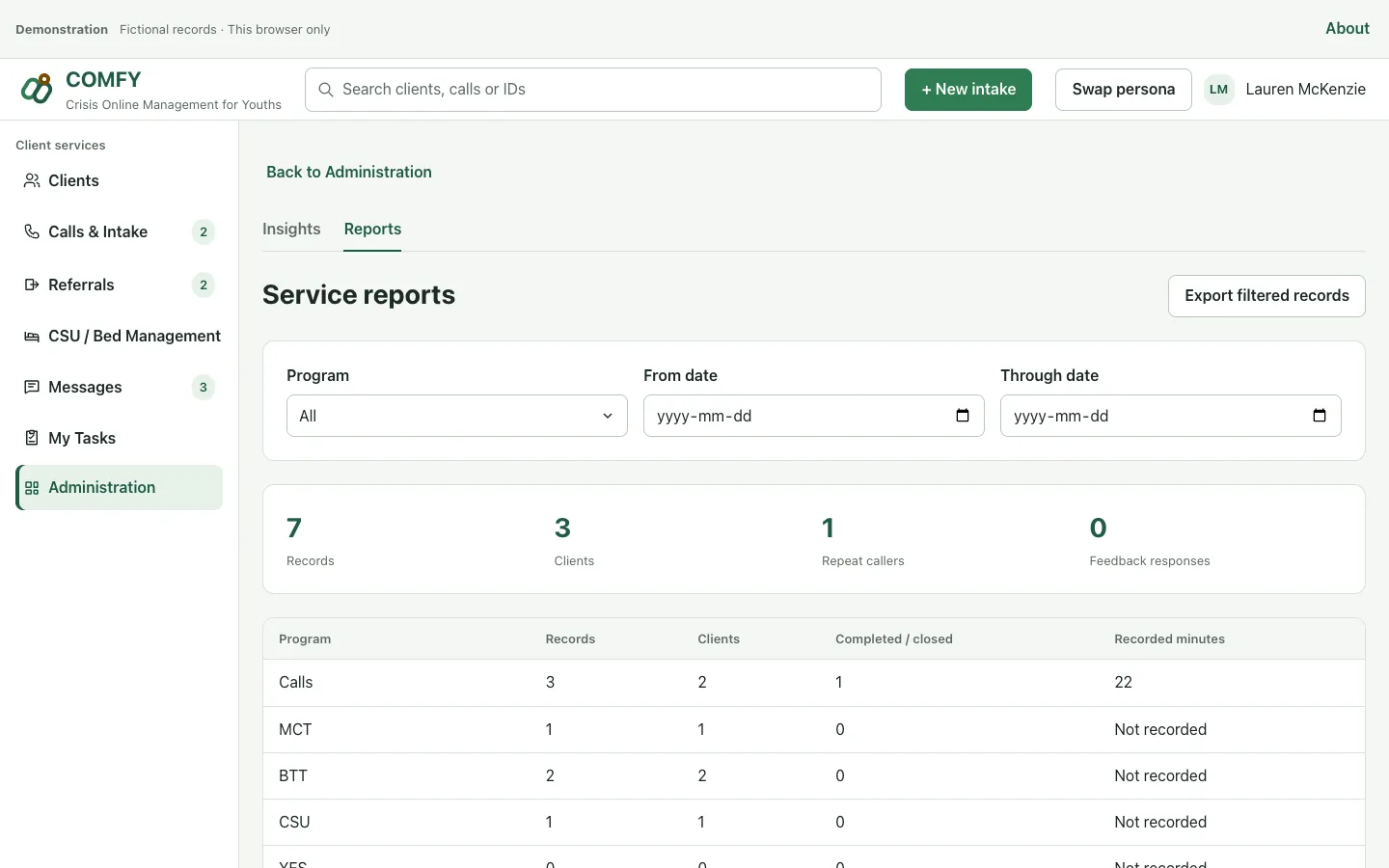Open My Tasks in sidebar
This screenshot has height=868, width=1389.
pos(119,438)
